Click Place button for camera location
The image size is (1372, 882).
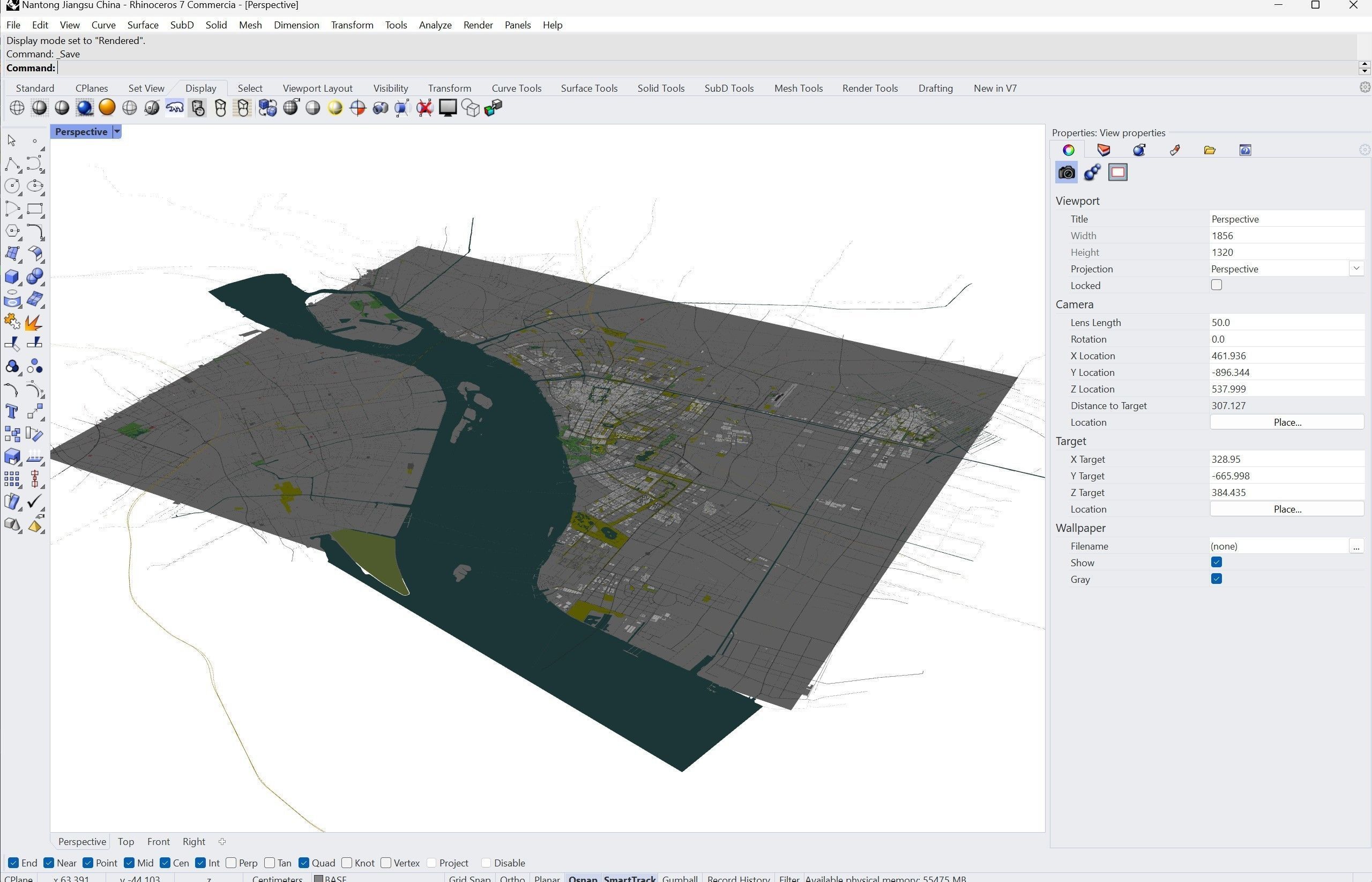click(1287, 422)
